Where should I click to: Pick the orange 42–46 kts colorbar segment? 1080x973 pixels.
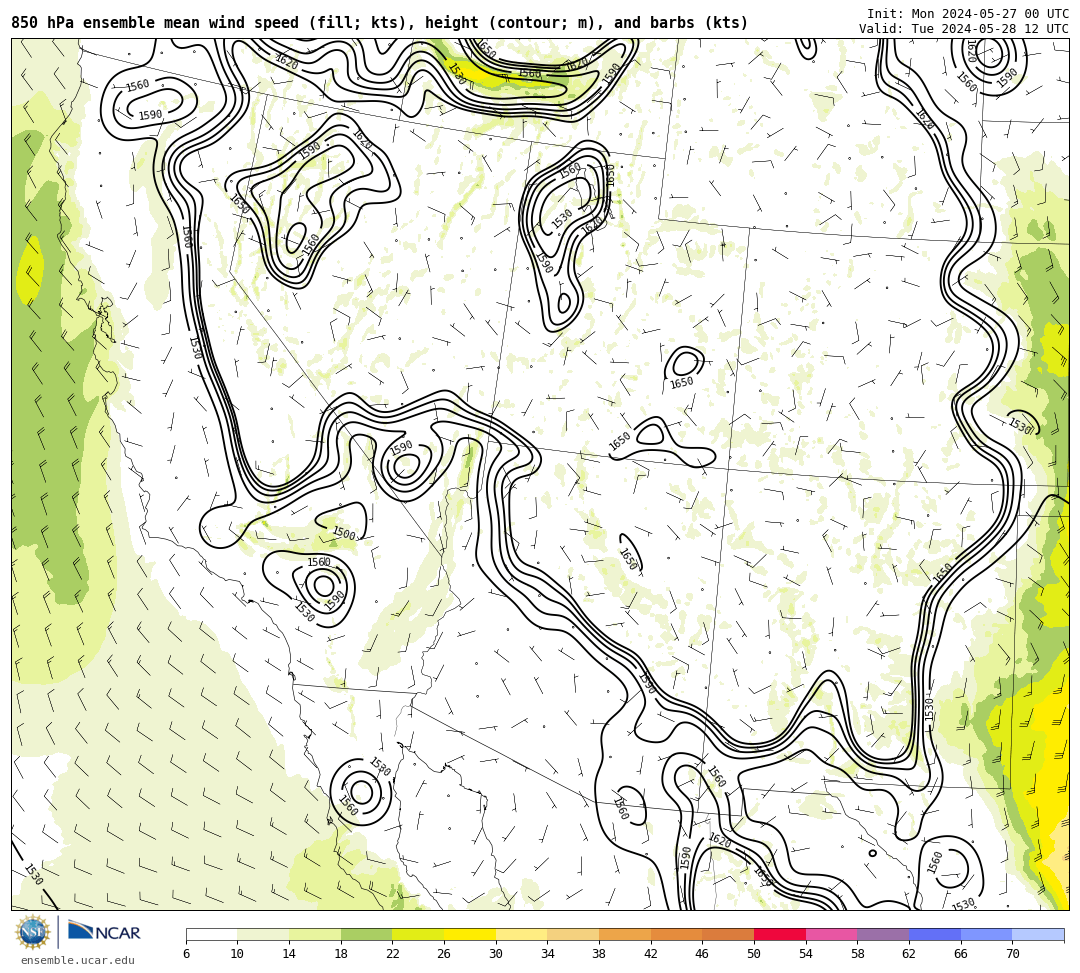coord(676,934)
